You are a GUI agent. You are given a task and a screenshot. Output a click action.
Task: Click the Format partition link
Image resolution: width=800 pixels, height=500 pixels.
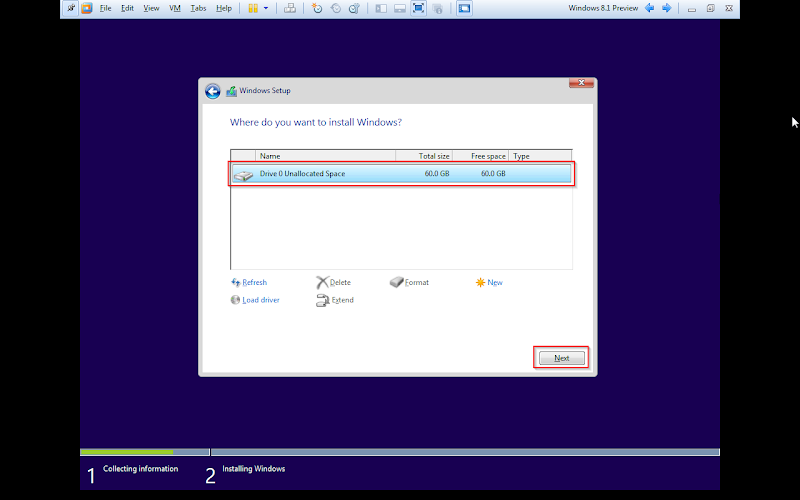[416, 282]
